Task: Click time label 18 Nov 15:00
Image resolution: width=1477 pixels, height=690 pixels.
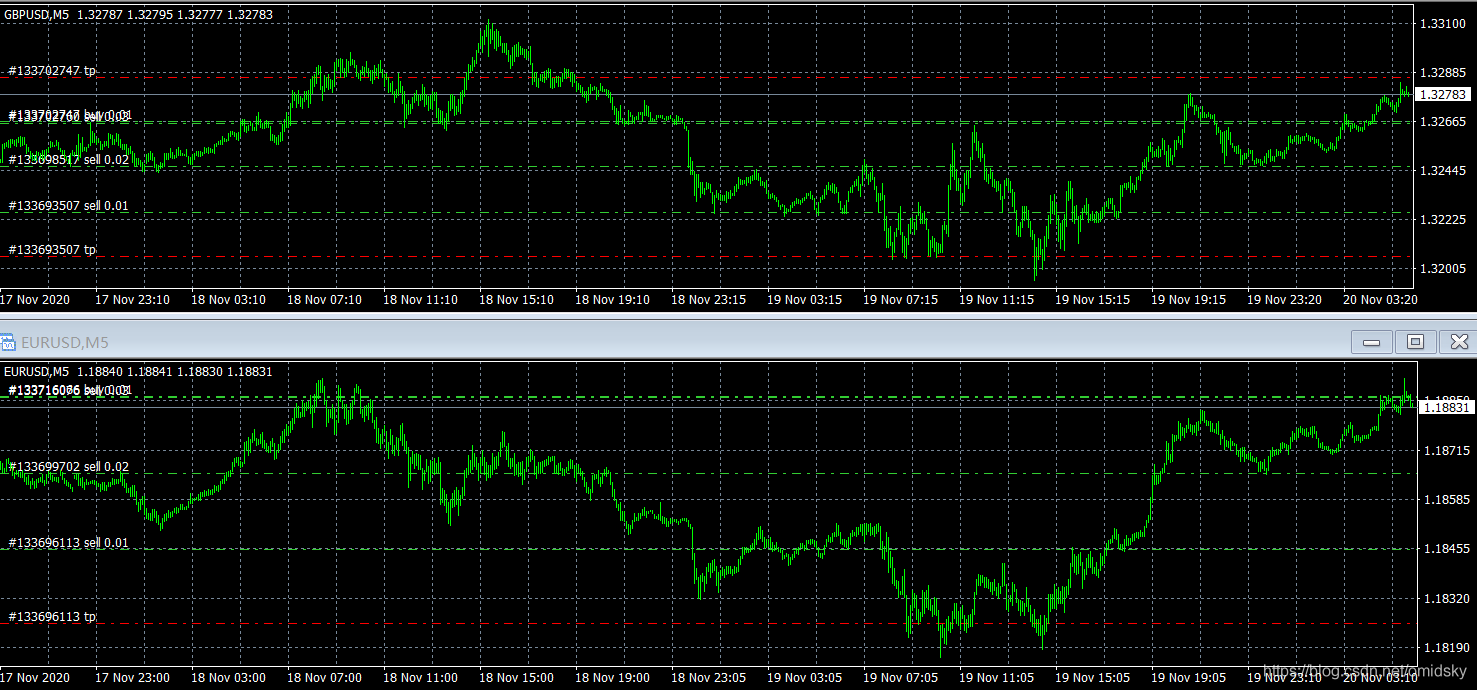Action: click(x=516, y=678)
